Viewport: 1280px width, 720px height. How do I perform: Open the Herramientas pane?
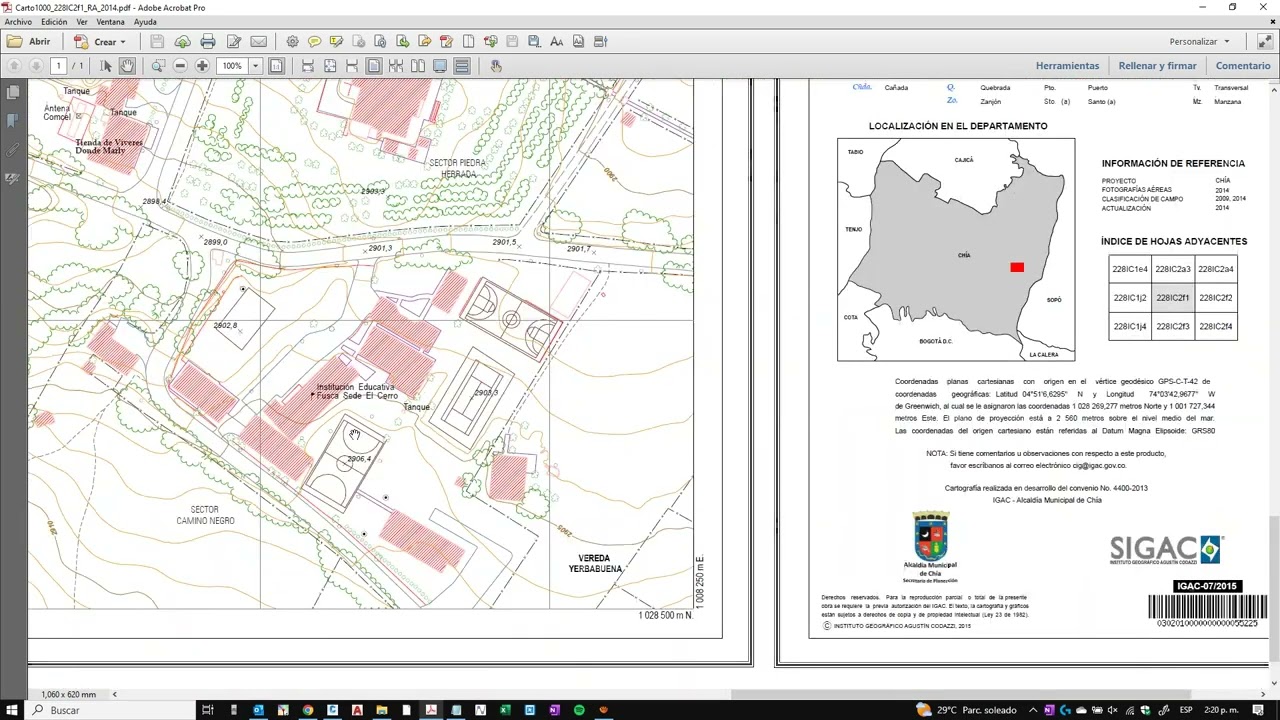tap(1067, 66)
